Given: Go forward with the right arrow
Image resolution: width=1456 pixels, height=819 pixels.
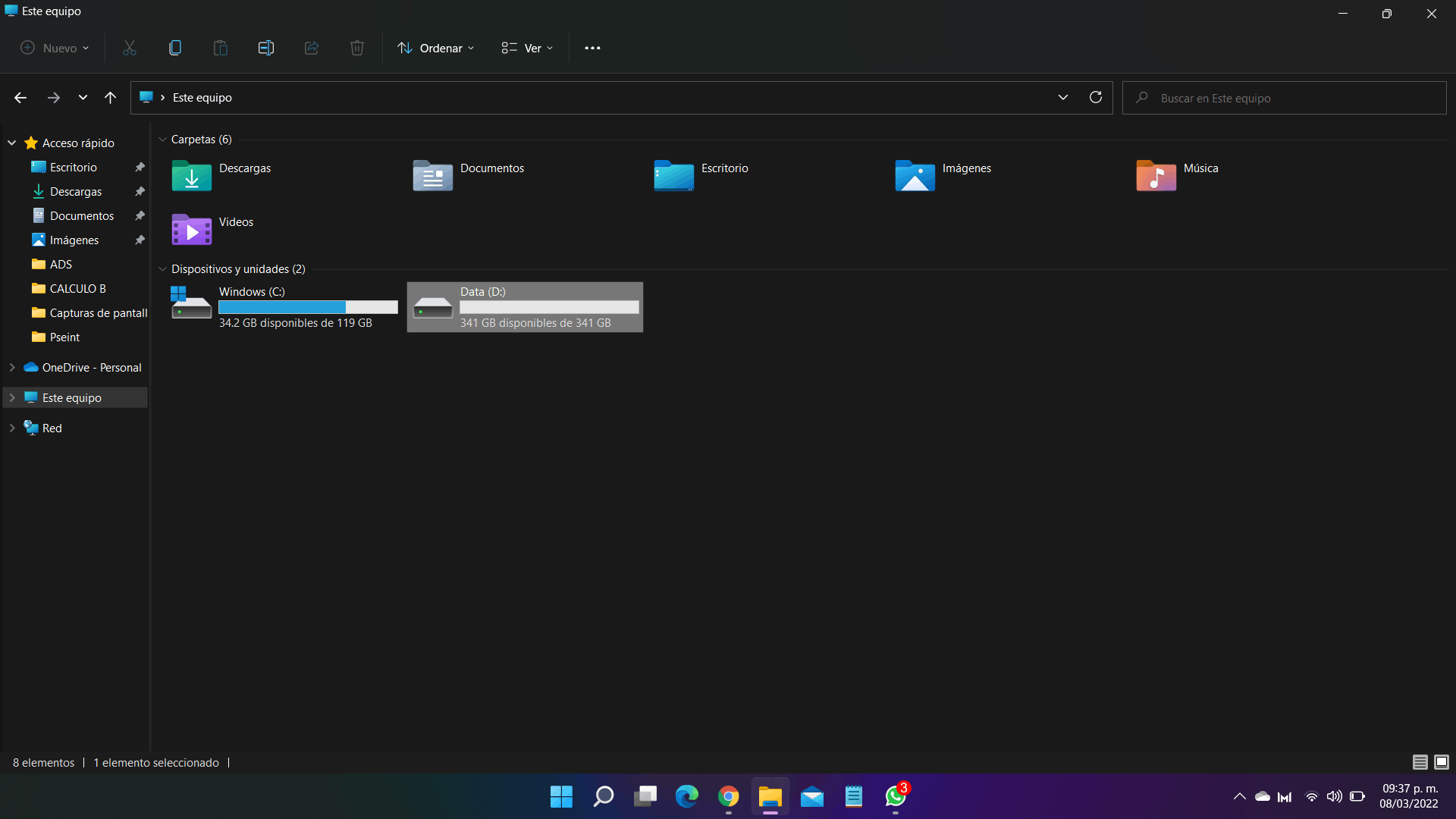Looking at the screenshot, I should click(x=54, y=98).
